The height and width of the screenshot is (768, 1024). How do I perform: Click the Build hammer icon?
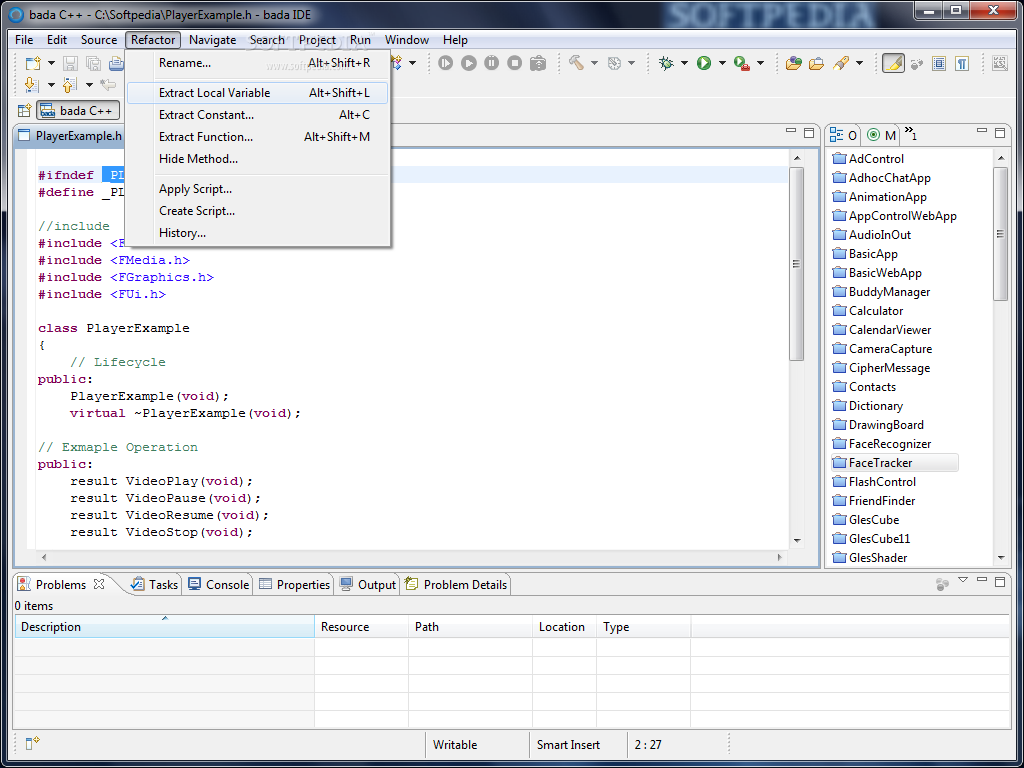point(577,63)
